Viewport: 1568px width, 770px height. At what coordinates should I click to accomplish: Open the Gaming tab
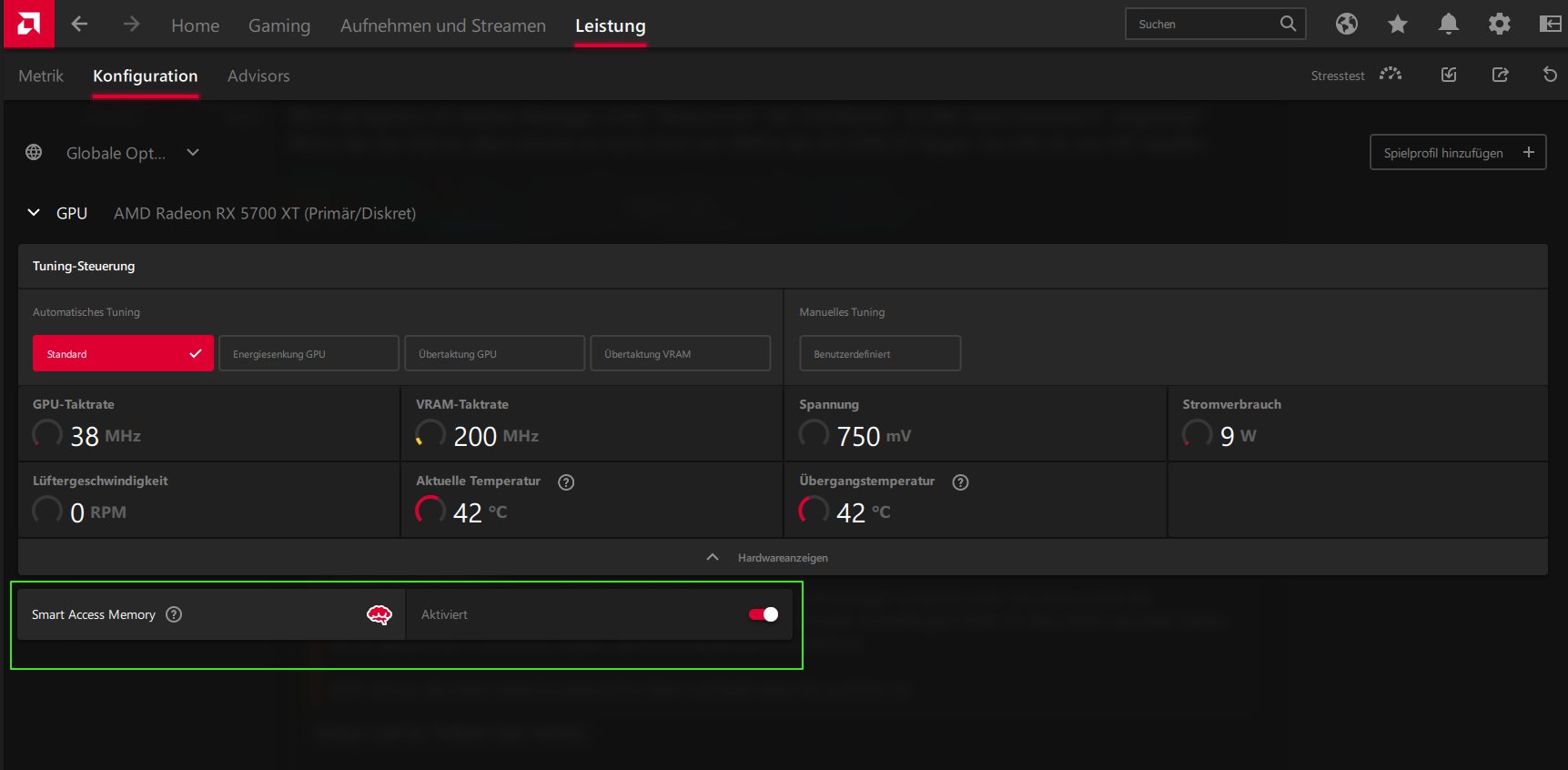click(x=279, y=25)
